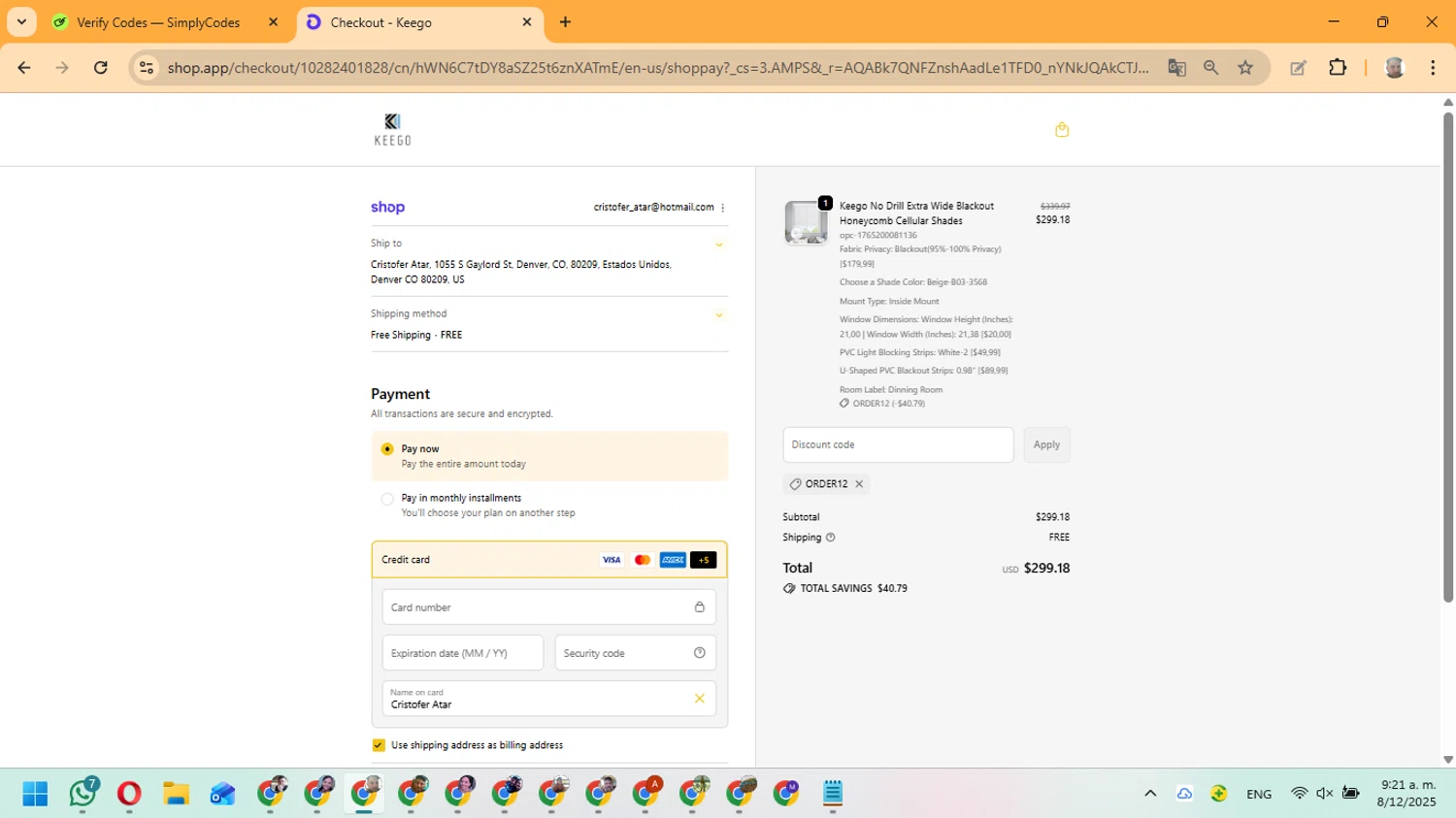The height and width of the screenshot is (818, 1456).
Task: Click the address bar URL
Action: 657,68
